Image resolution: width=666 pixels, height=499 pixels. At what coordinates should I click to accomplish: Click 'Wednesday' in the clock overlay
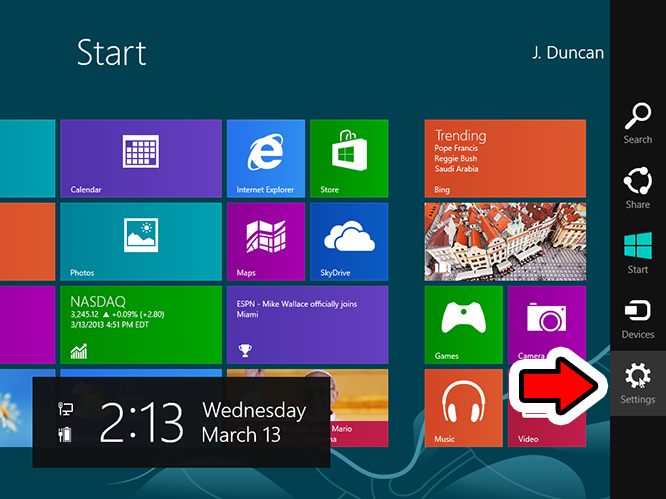(254, 411)
